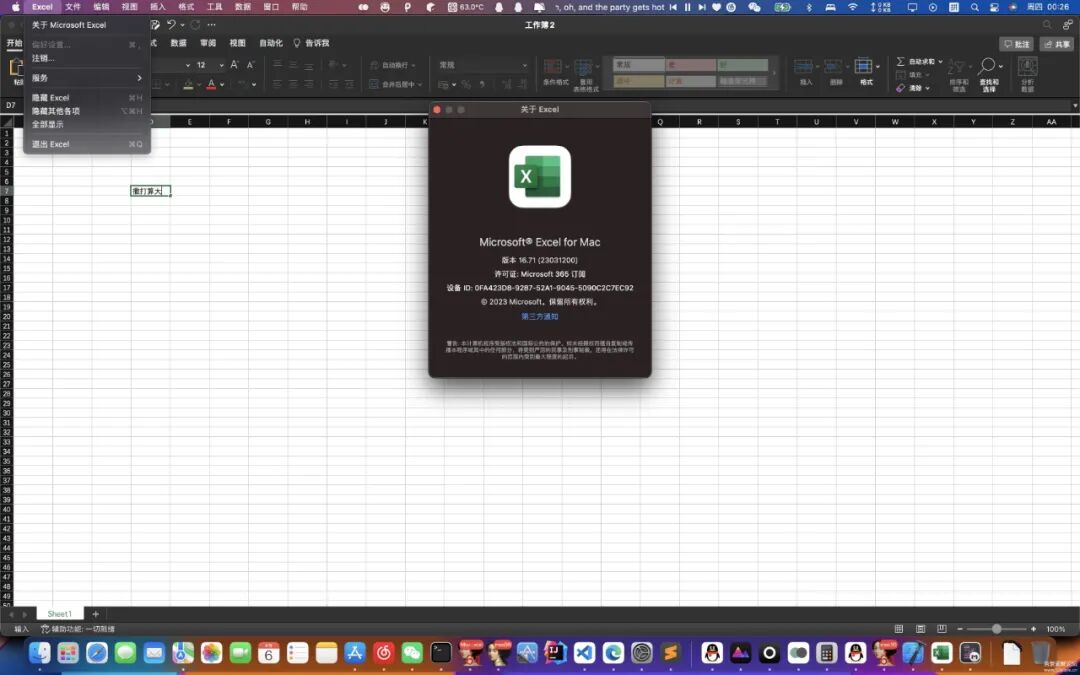1080x675 pixels.
Task: Click the Excel logo in About dialog
Action: (x=540, y=176)
